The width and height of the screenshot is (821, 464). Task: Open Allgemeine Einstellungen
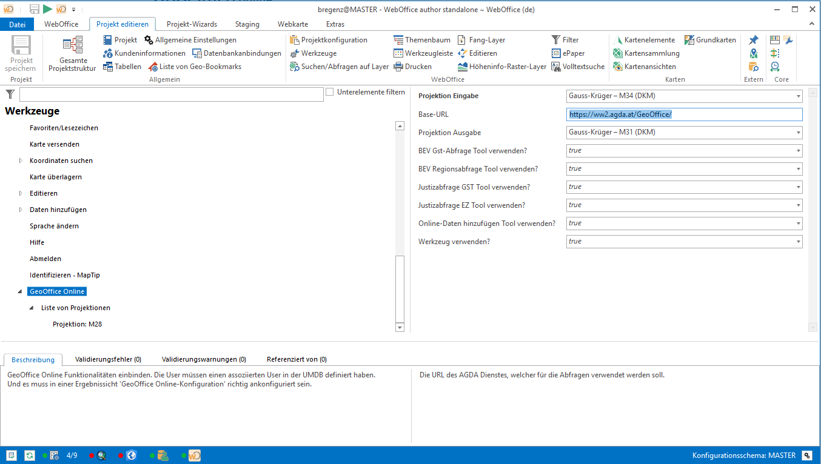(x=190, y=40)
